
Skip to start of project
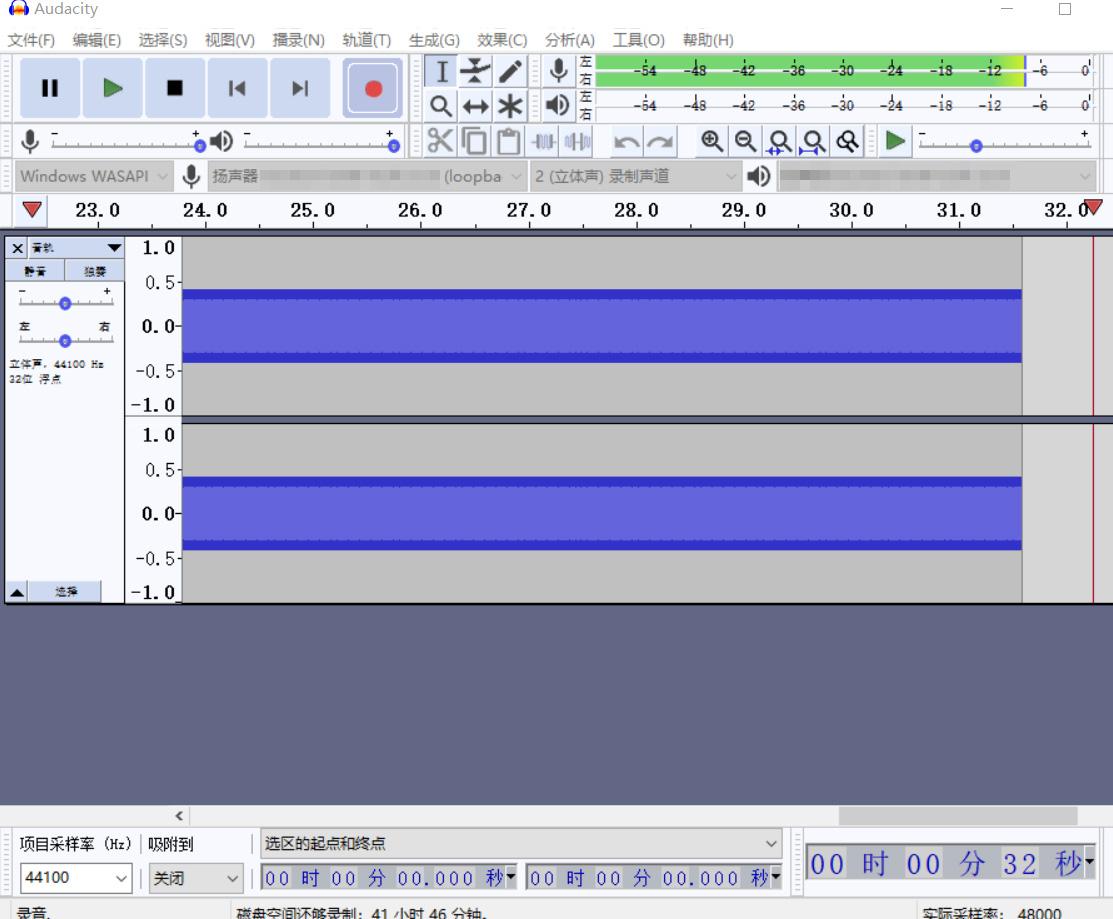[237, 88]
